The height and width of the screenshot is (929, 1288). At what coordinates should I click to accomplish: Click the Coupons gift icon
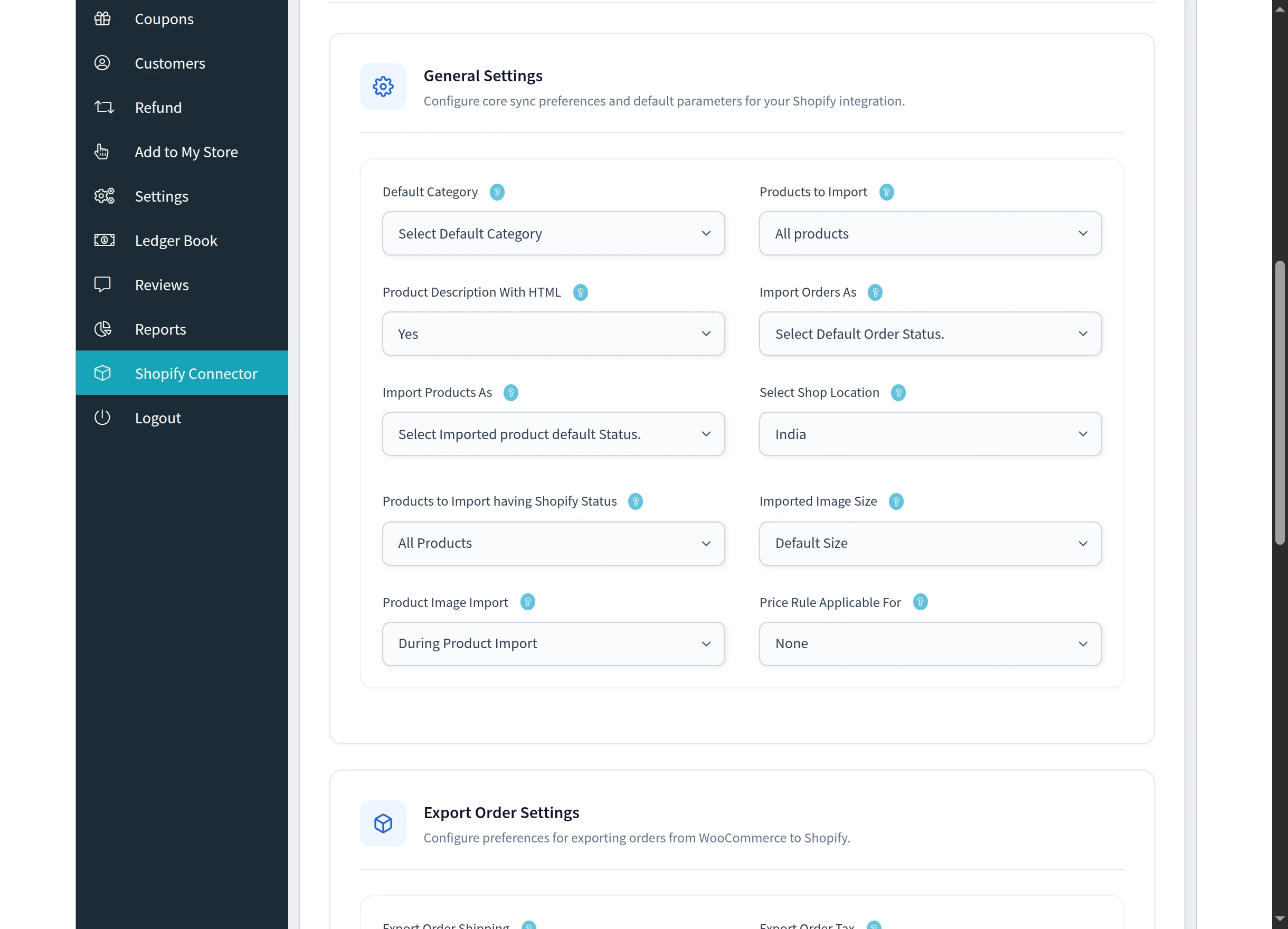coord(102,19)
